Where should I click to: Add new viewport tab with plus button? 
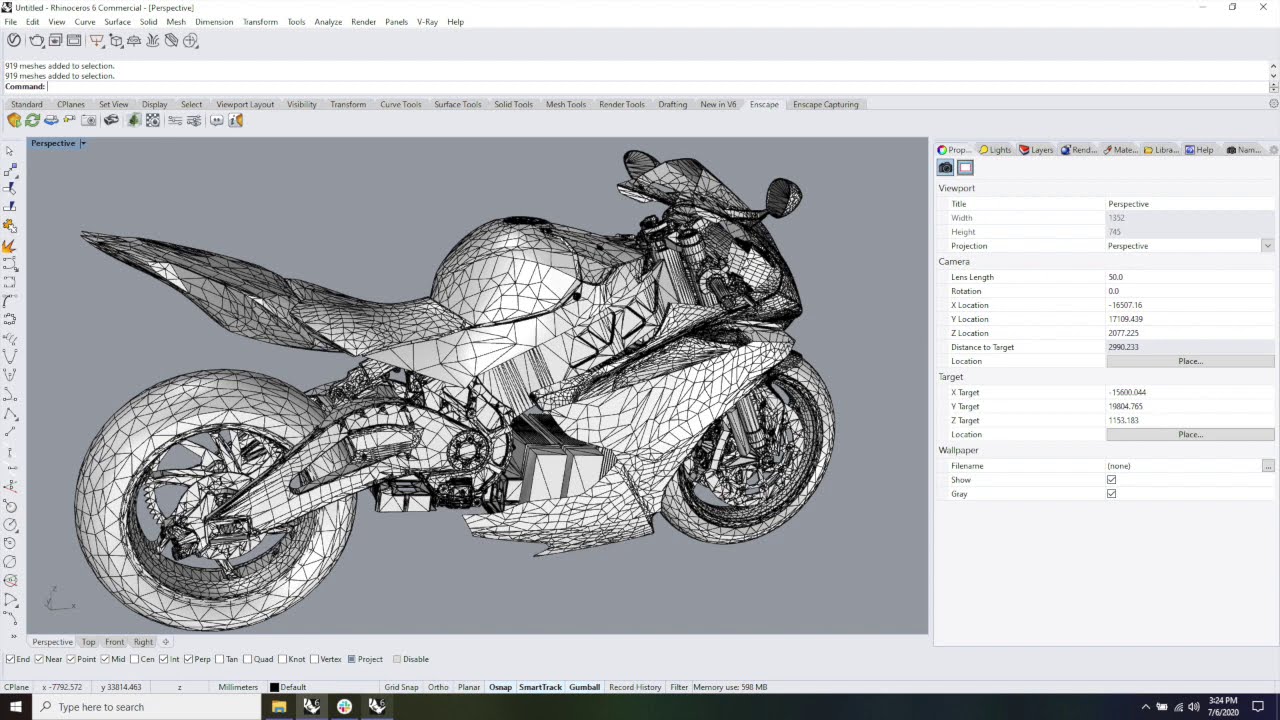pyautogui.click(x=166, y=642)
